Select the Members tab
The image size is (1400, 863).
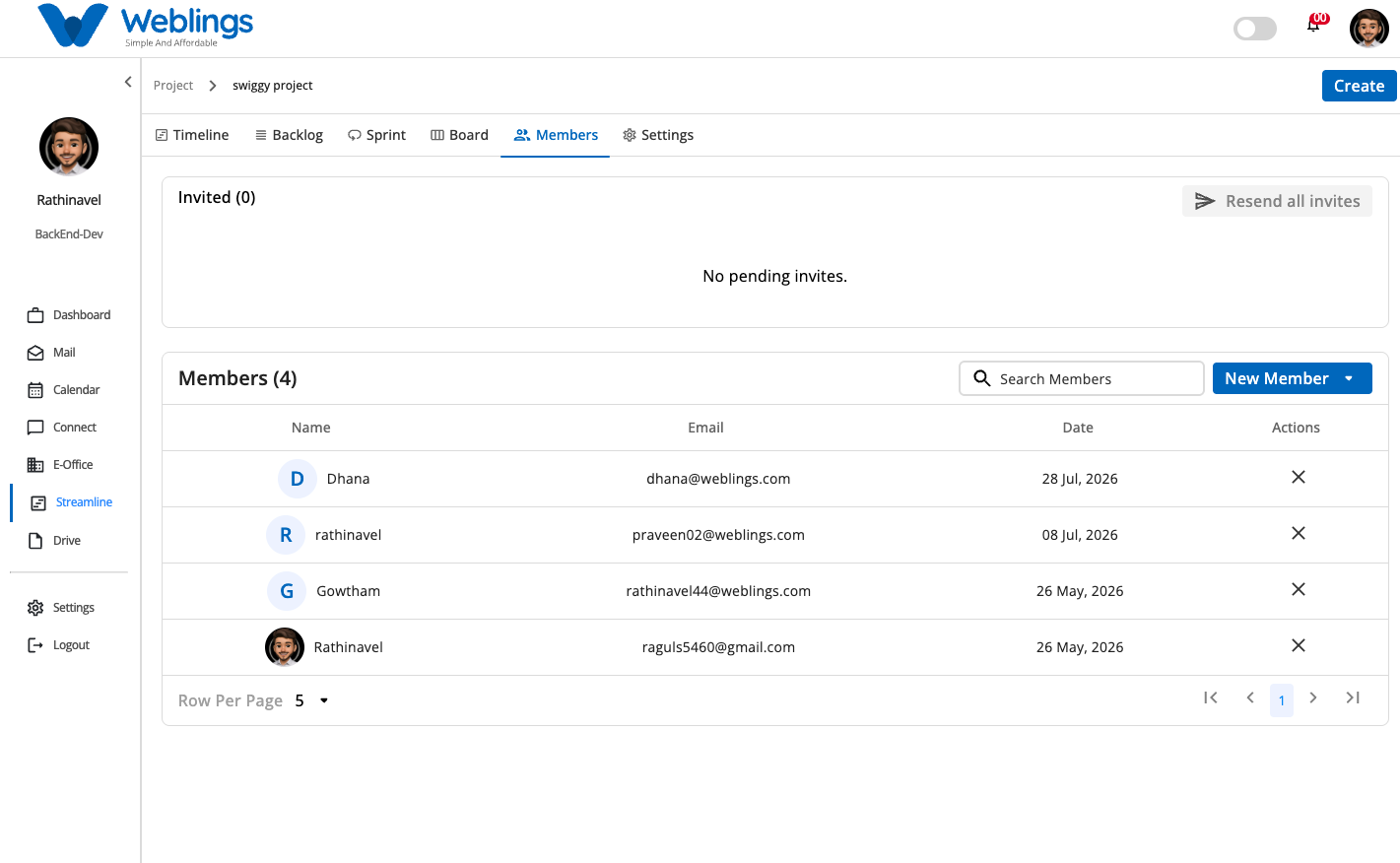556,135
